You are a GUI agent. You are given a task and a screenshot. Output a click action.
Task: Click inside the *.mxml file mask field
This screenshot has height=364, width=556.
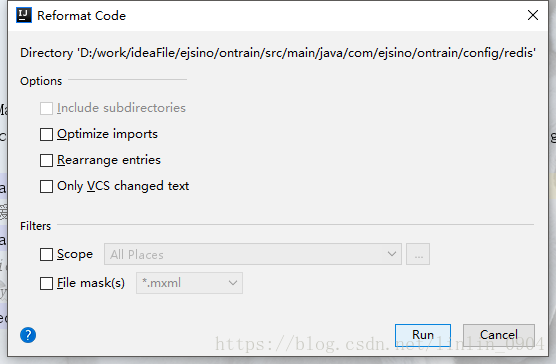181,283
